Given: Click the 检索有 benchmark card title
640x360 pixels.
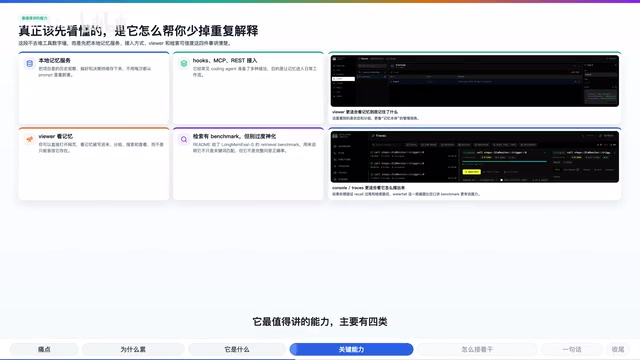Looking at the screenshot, I should [x=234, y=136].
